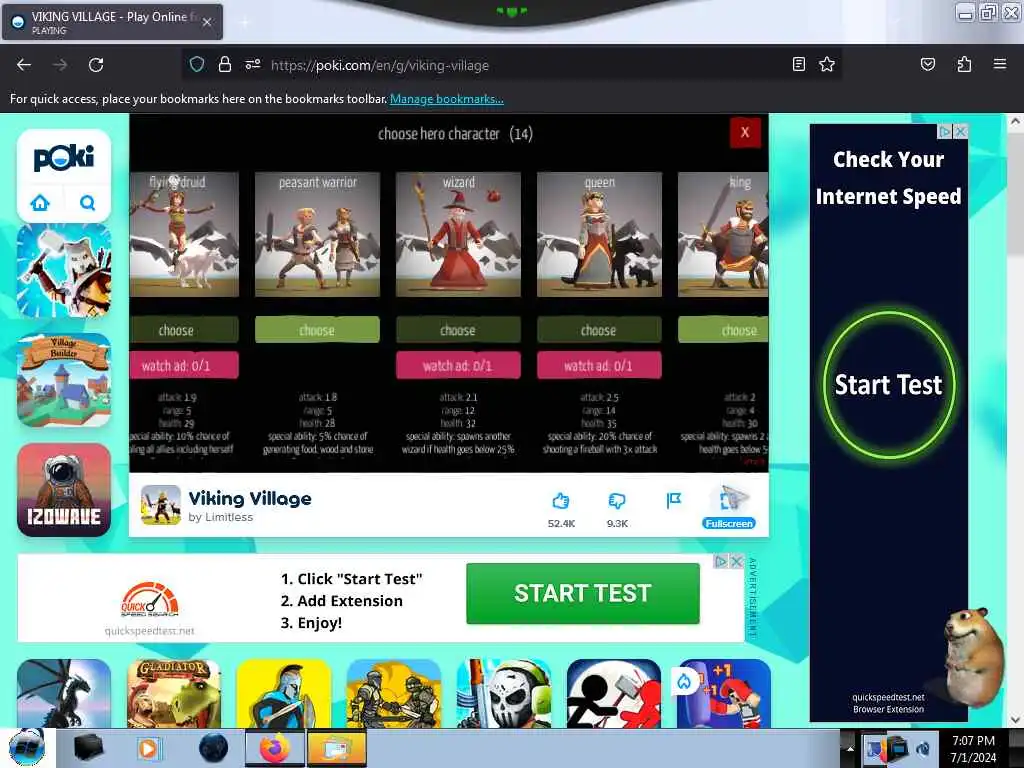The image size is (1024, 768).
Task: Open the Windows Start orb
Action: click(27, 748)
